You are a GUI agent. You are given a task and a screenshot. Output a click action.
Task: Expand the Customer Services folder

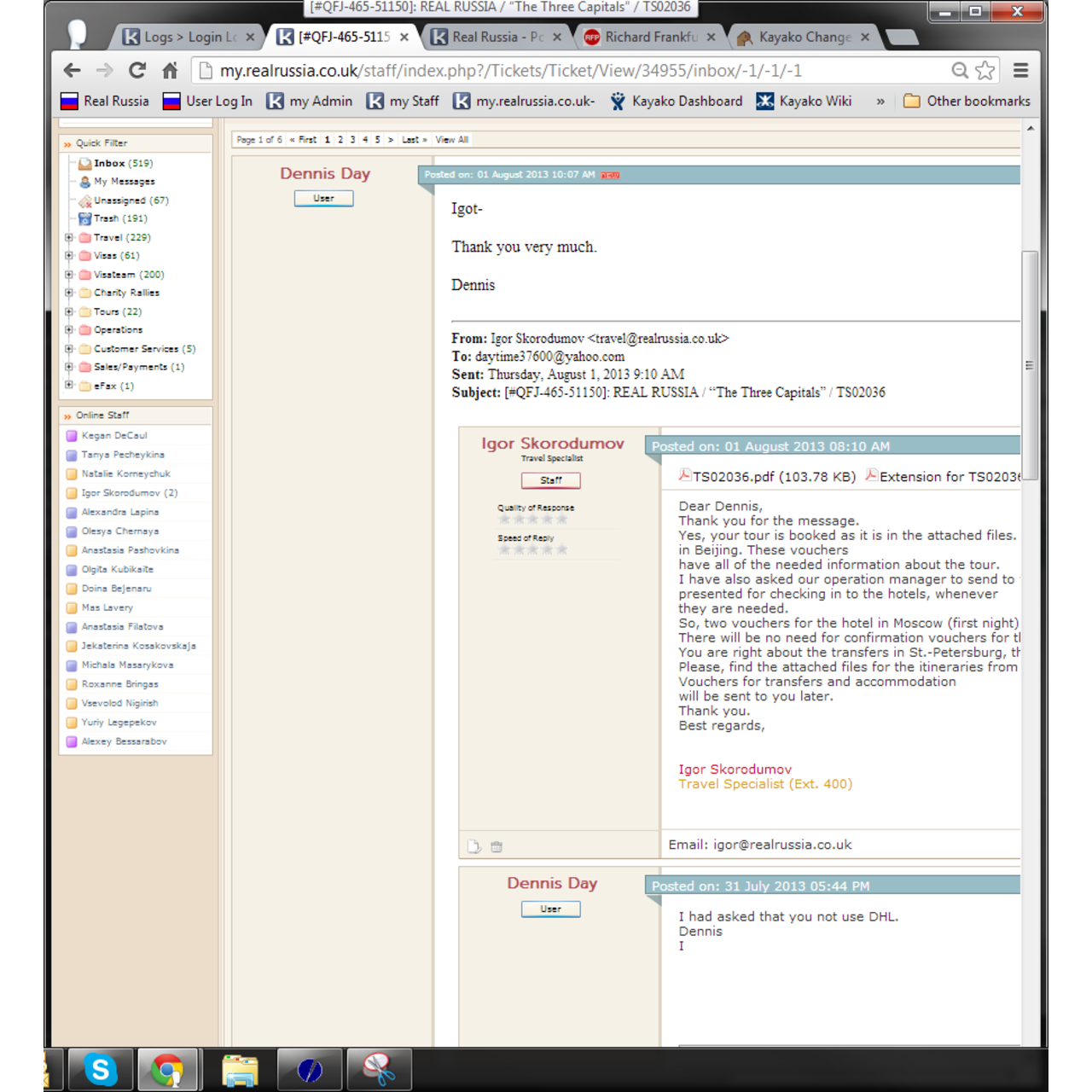(69, 348)
